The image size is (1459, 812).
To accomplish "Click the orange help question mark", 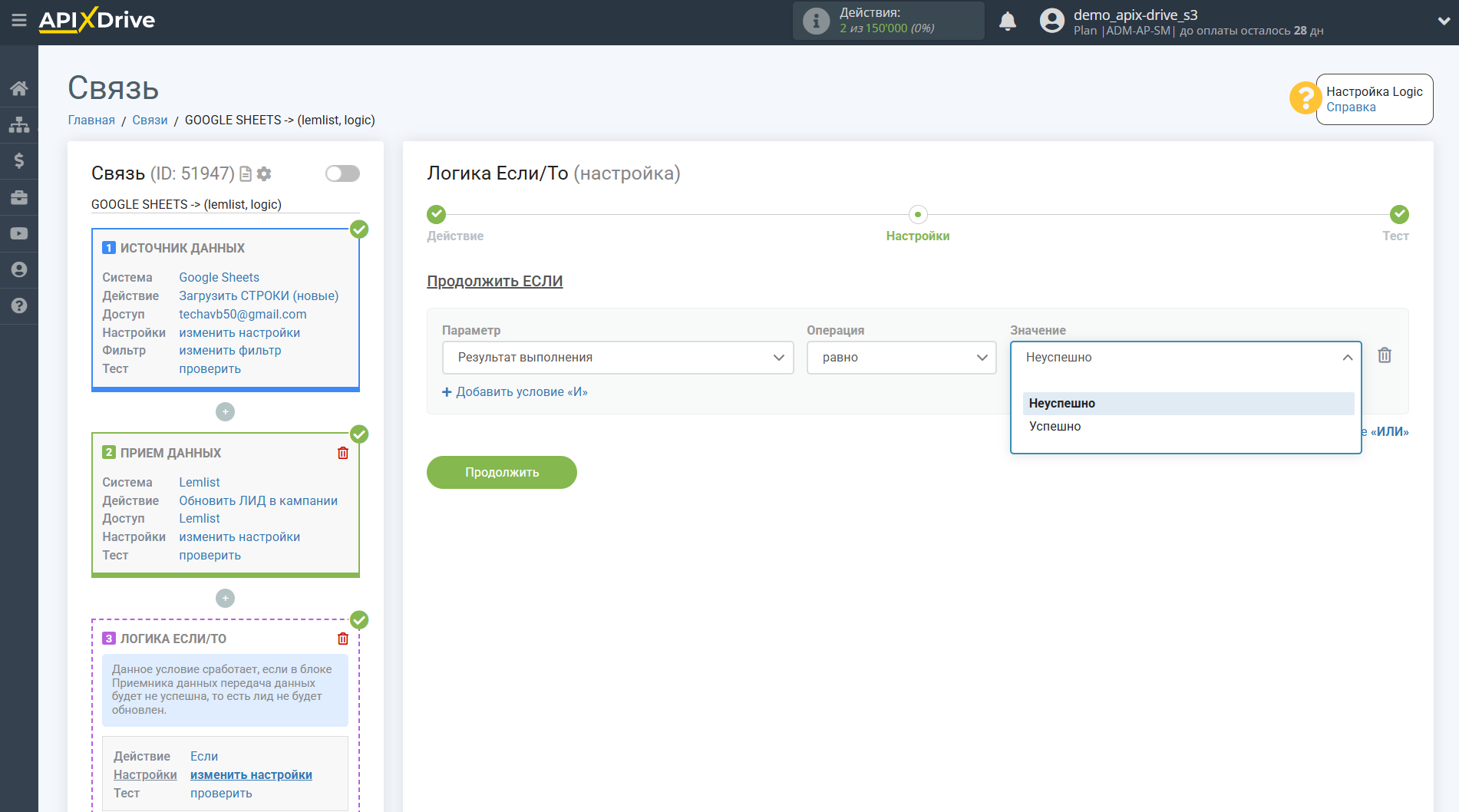I will (x=1305, y=98).
